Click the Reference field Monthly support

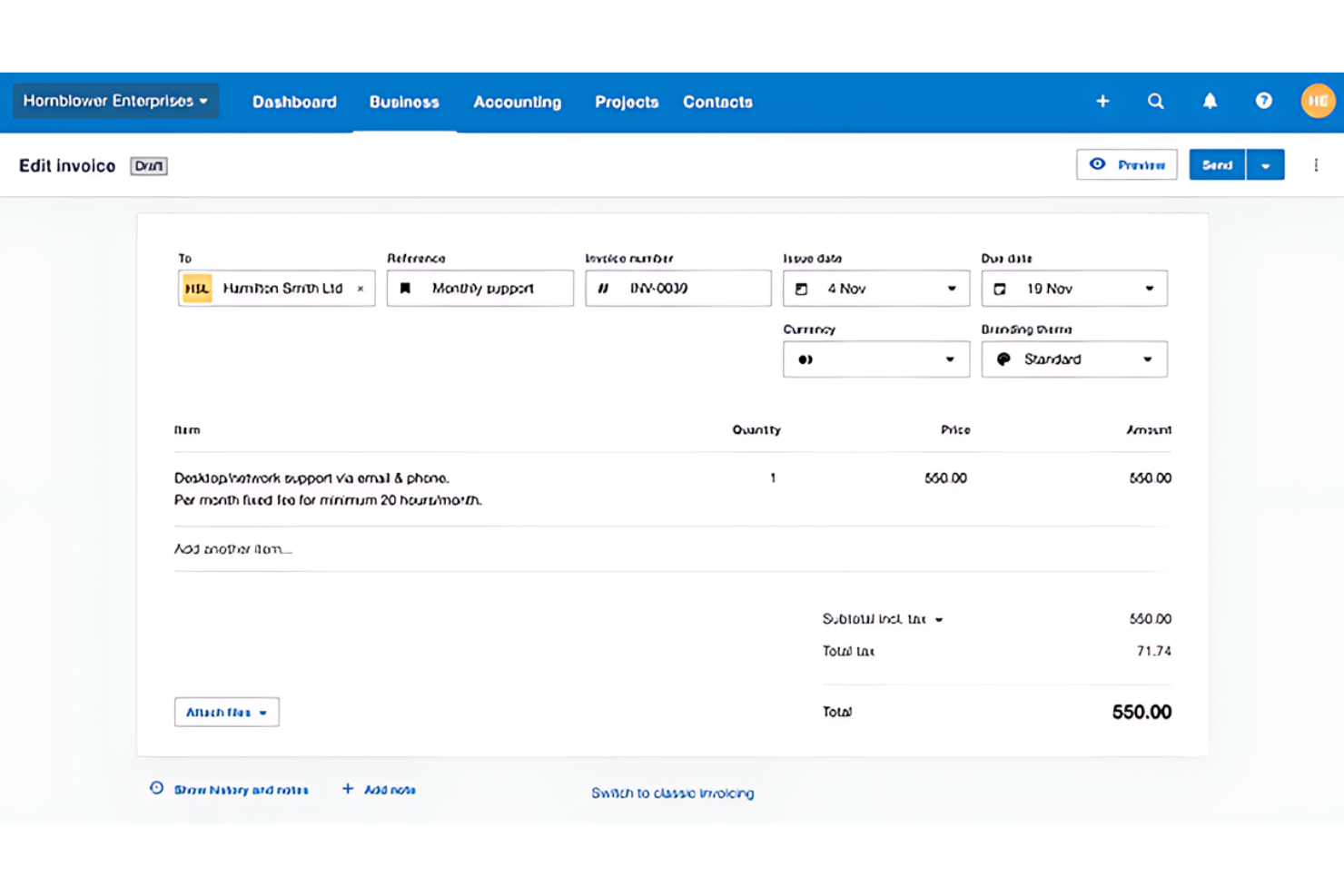pos(479,288)
